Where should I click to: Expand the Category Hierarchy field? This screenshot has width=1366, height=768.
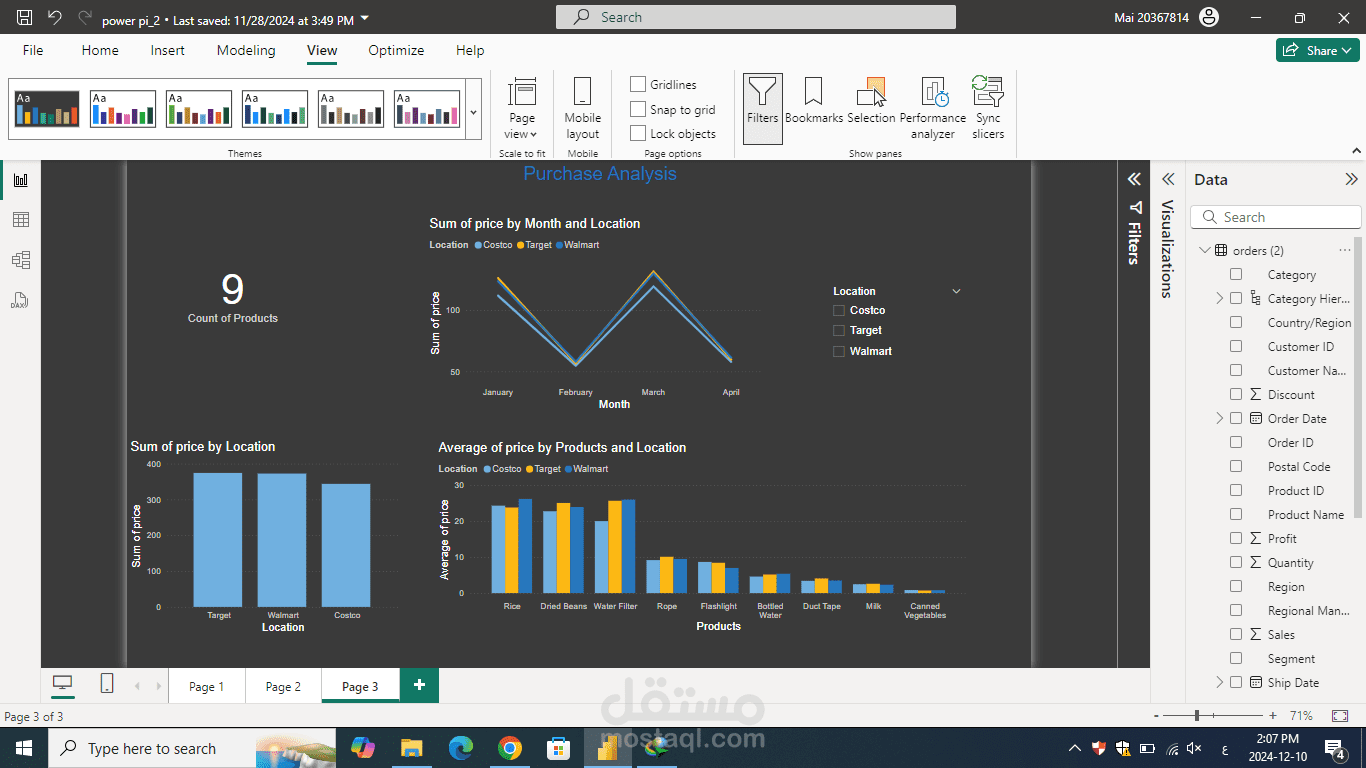pos(1219,298)
